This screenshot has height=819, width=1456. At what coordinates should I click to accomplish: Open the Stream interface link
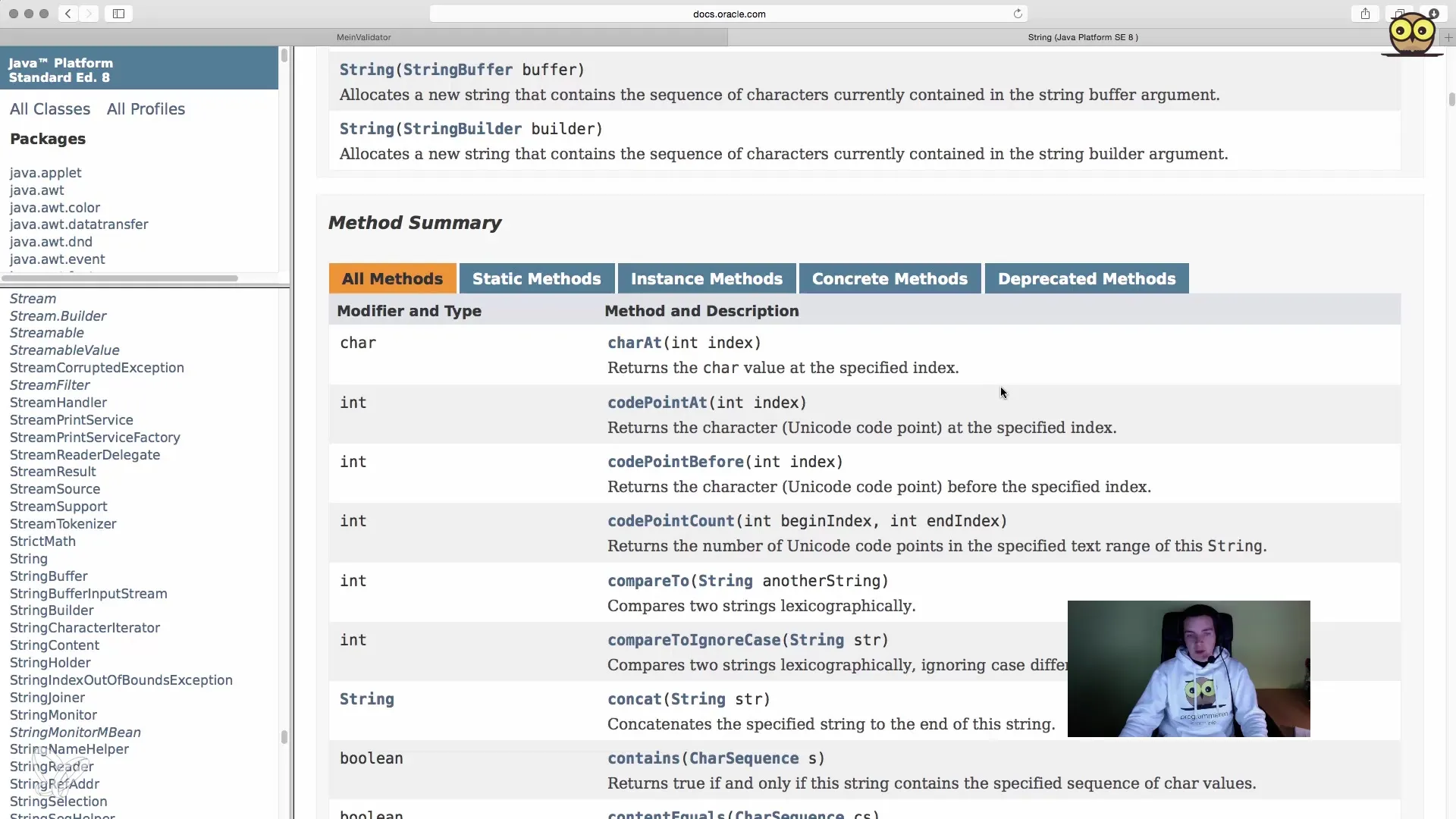(x=33, y=299)
